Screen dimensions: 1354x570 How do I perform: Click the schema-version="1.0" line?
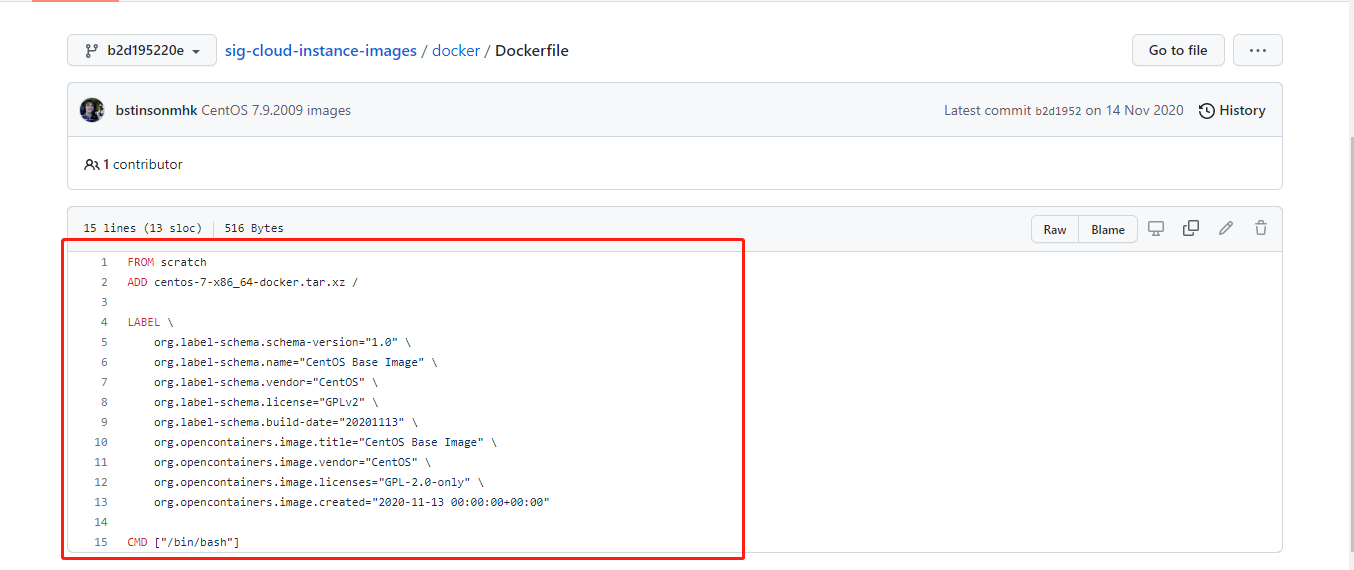coord(282,342)
